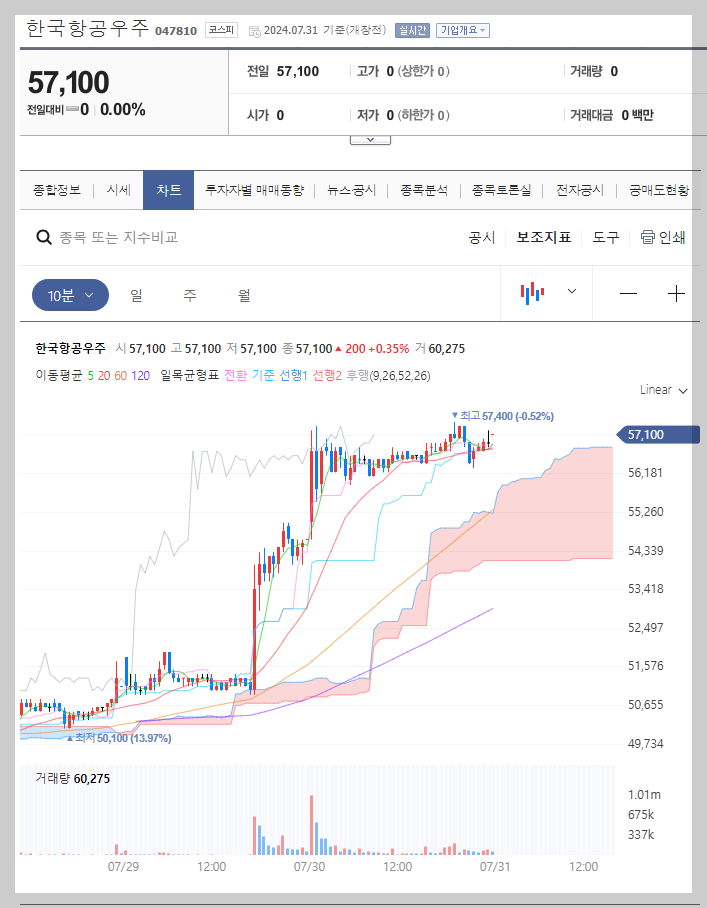707x908 pixels.
Task: Select the stock search magnifier icon
Action: coord(43,237)
